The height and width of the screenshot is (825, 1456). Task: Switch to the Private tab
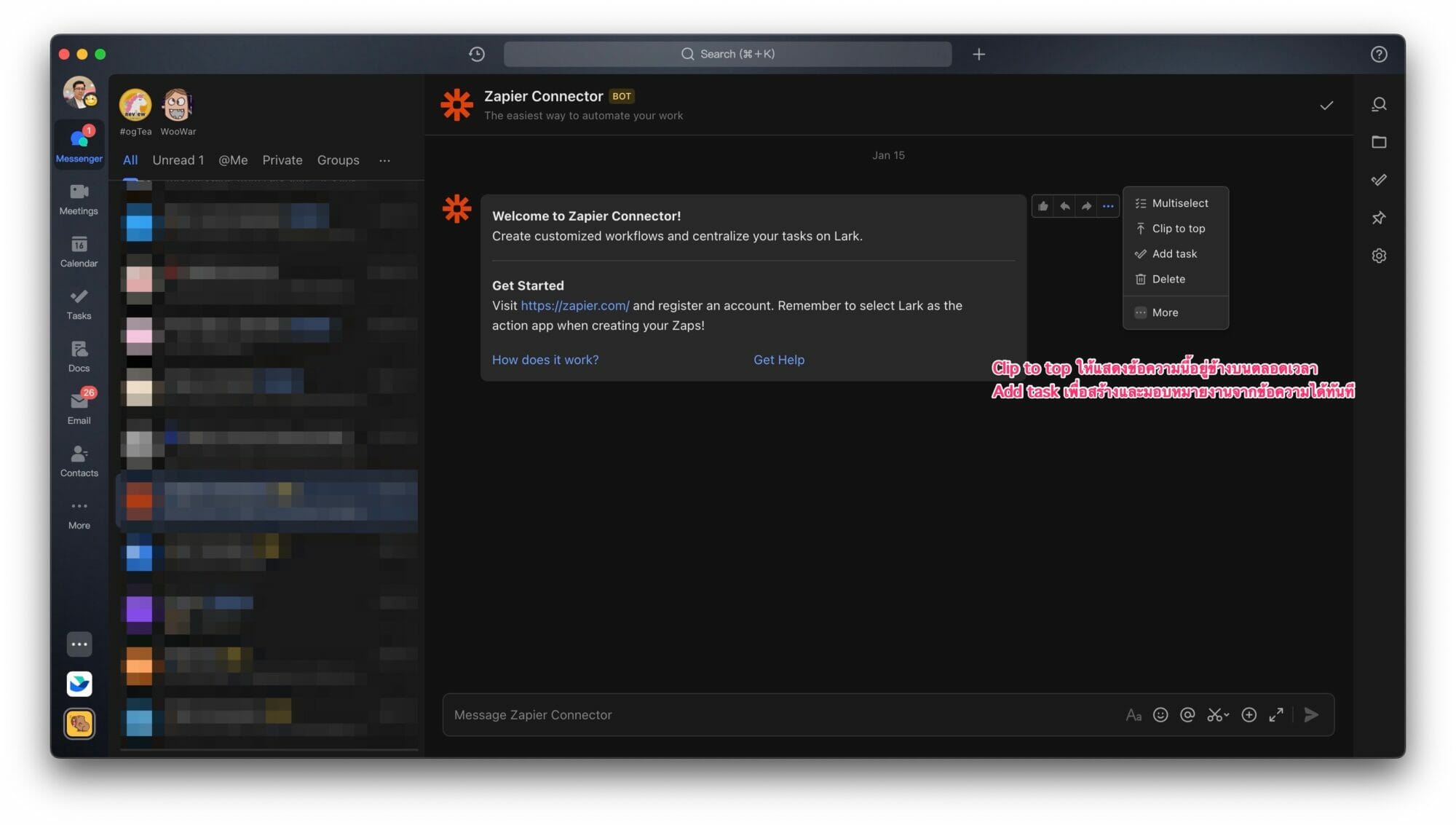click(x=282, y=160)
